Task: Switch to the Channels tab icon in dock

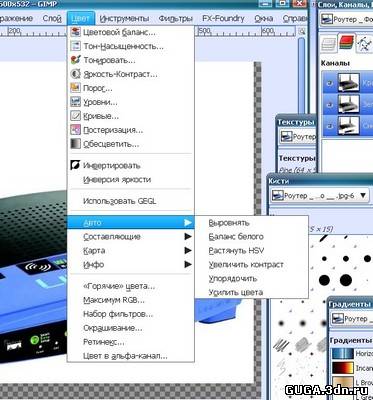Action: pos(346,43)
